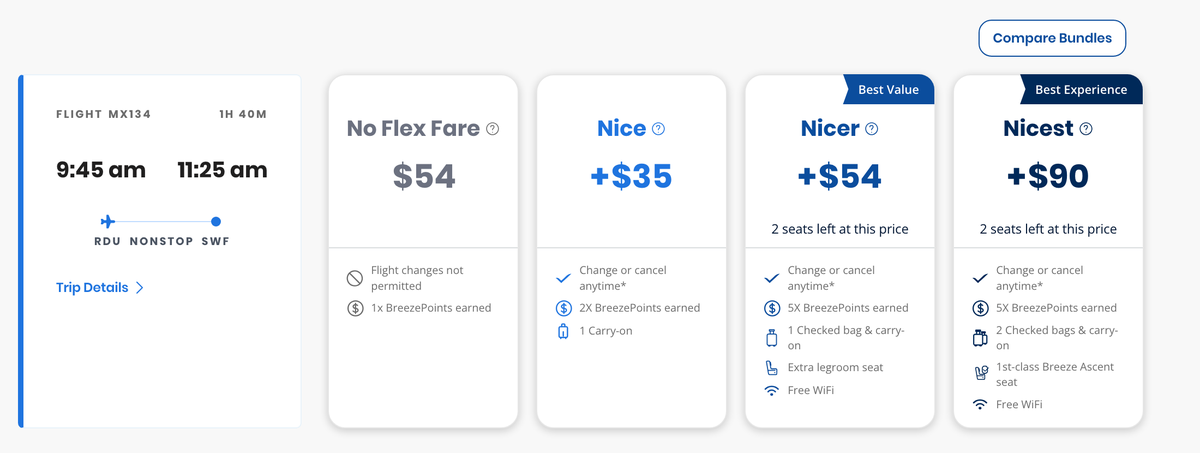This screenshot has height=453, width=1200.
Task: Select the No Flex Fare $54 price
Action: pyautogui.click(x=423, y=176)
